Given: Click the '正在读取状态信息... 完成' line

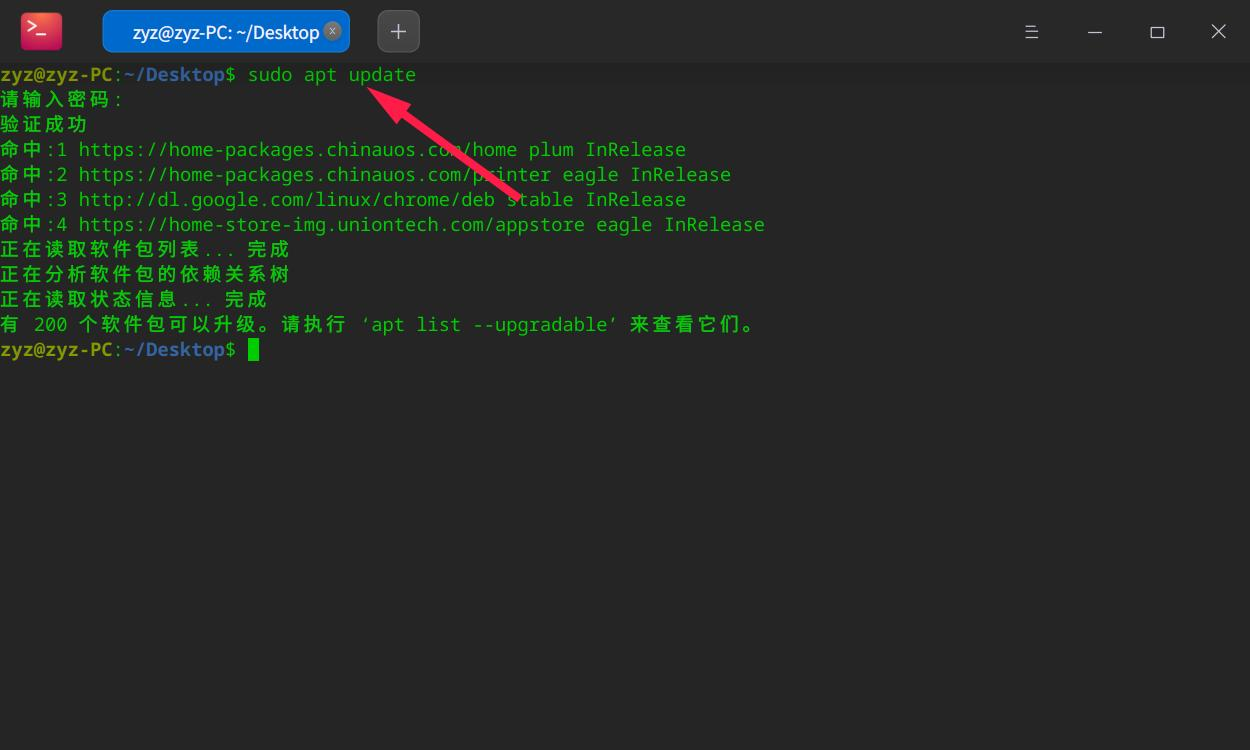Looking at the screenshot, I should tap(134, 300).
